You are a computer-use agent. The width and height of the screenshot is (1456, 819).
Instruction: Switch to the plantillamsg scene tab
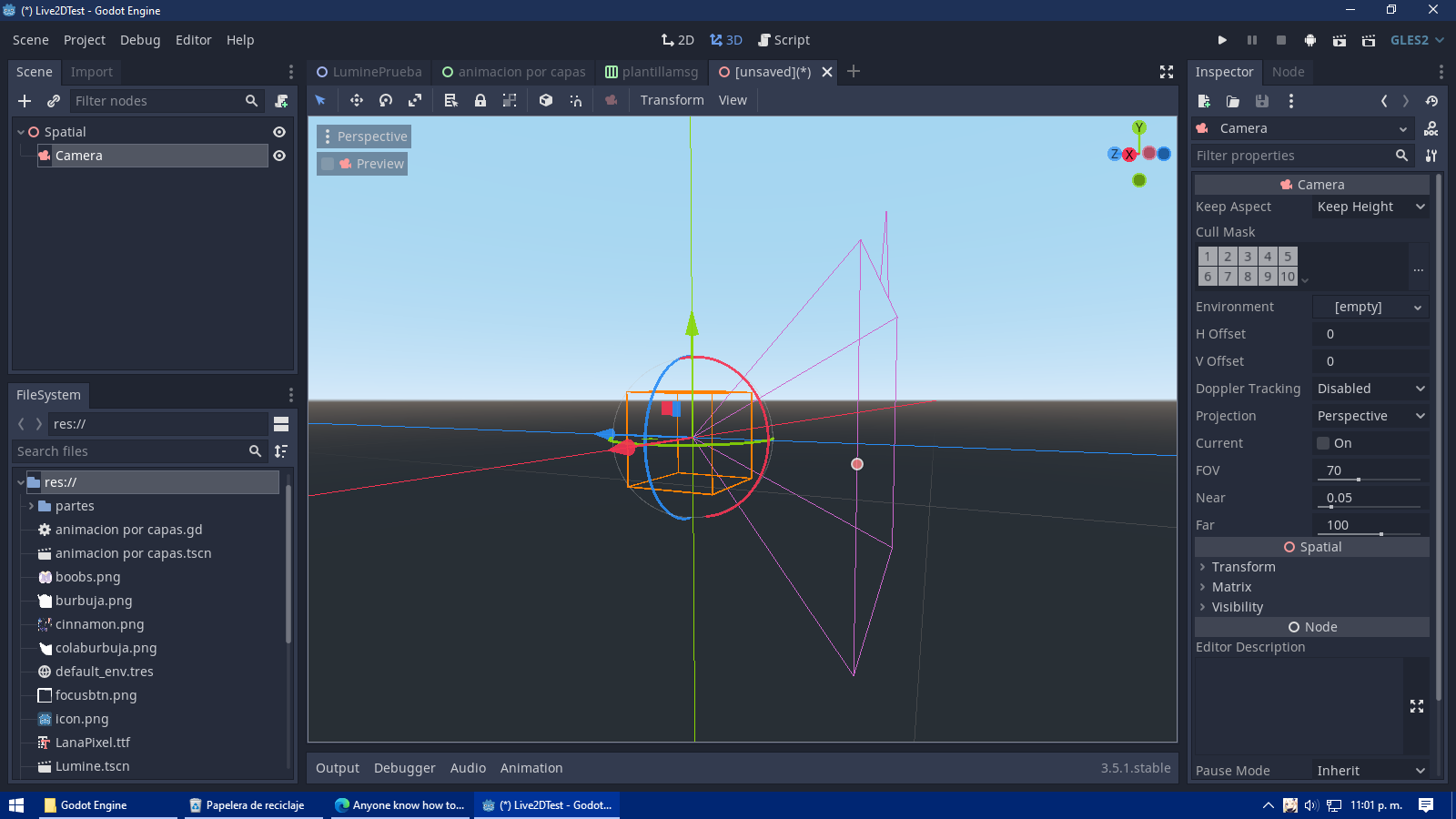(652, 71)
